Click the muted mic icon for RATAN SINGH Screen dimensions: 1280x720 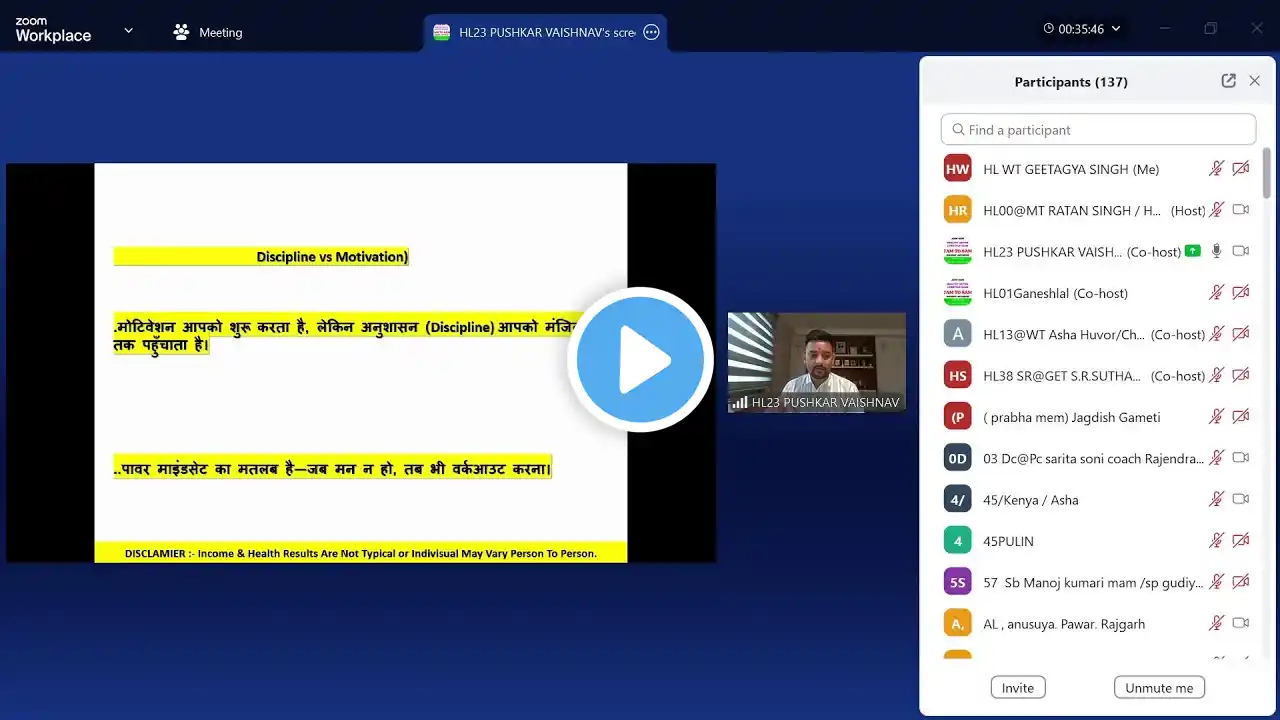click(x=1216, y=210)
